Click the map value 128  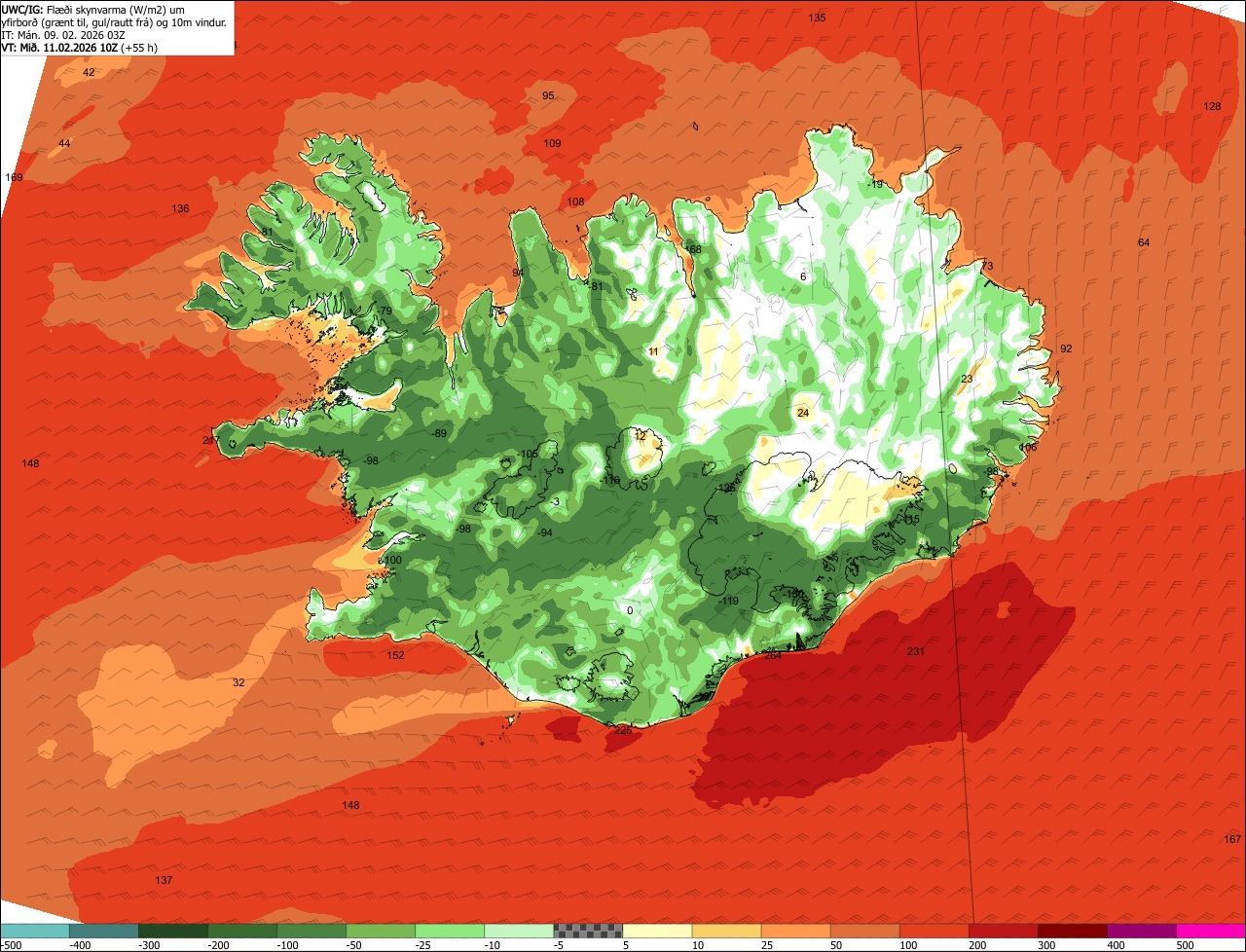[1212, 107]
